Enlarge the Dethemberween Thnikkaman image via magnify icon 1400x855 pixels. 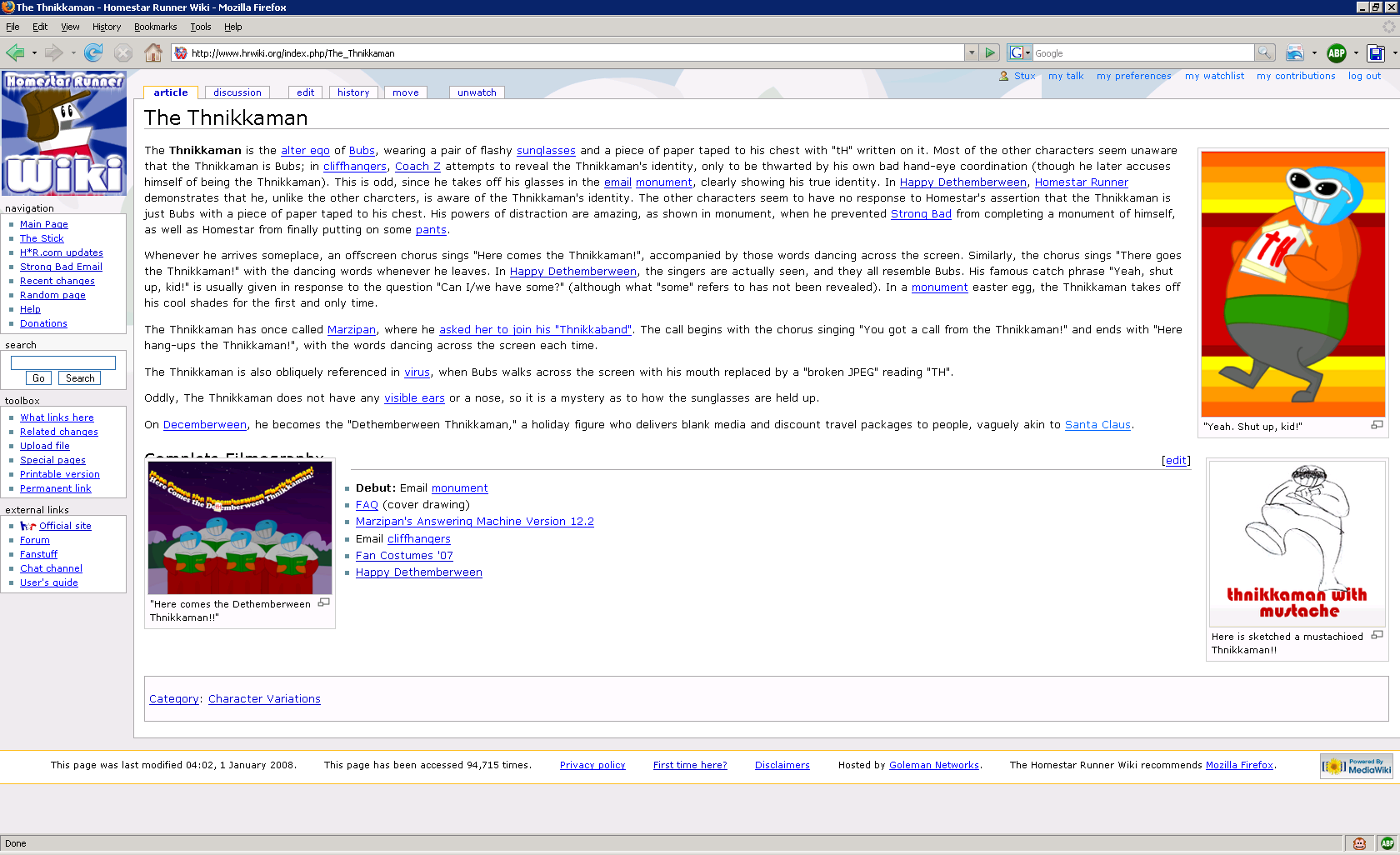(324, 602)
